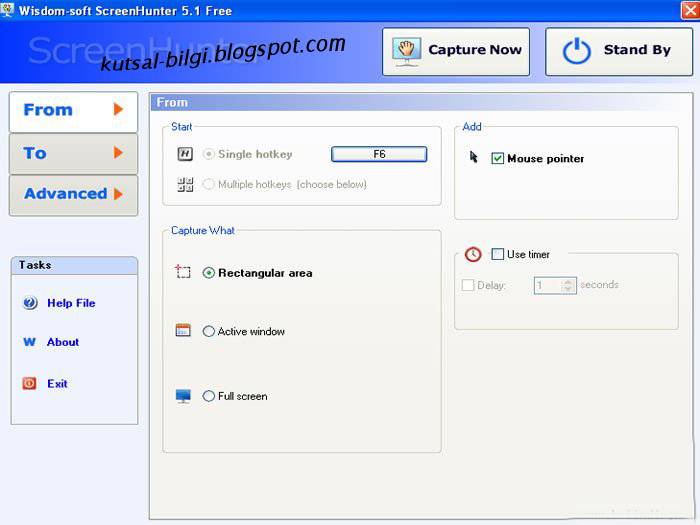
Task: Enable the Use timer checkbox
Action: (x=497, y=254)
